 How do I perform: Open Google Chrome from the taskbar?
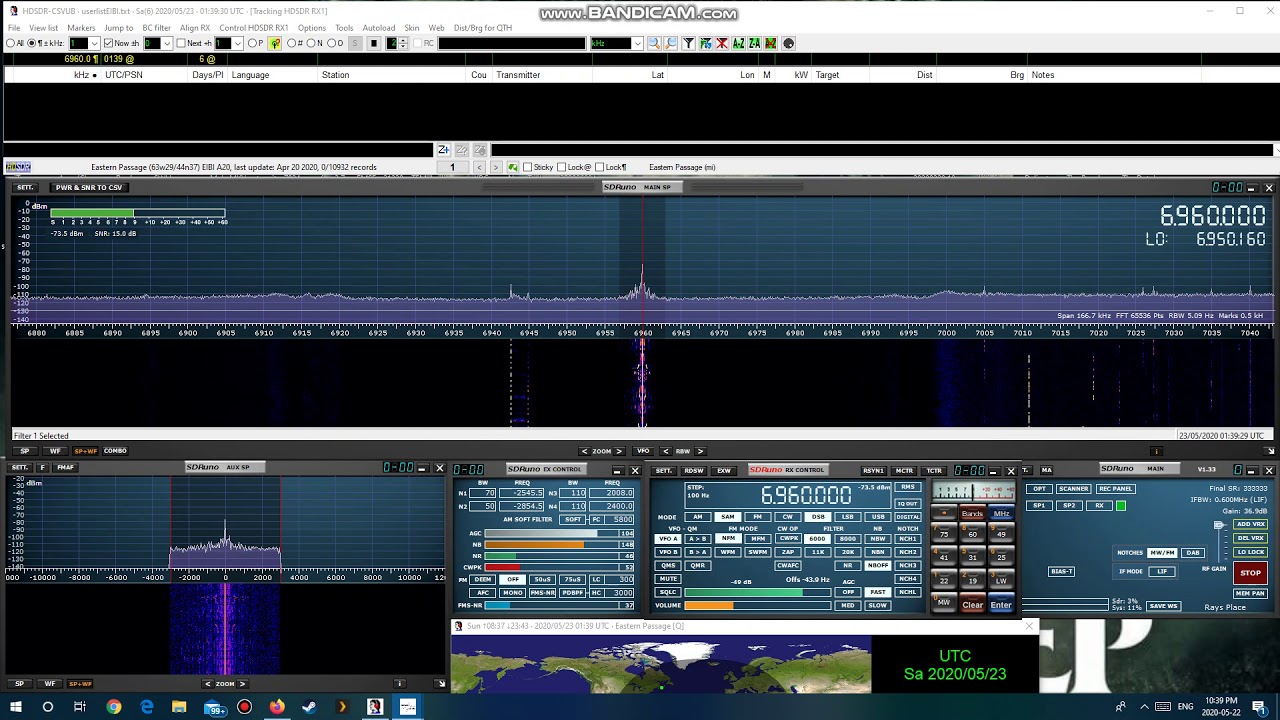tap(114, 707)
